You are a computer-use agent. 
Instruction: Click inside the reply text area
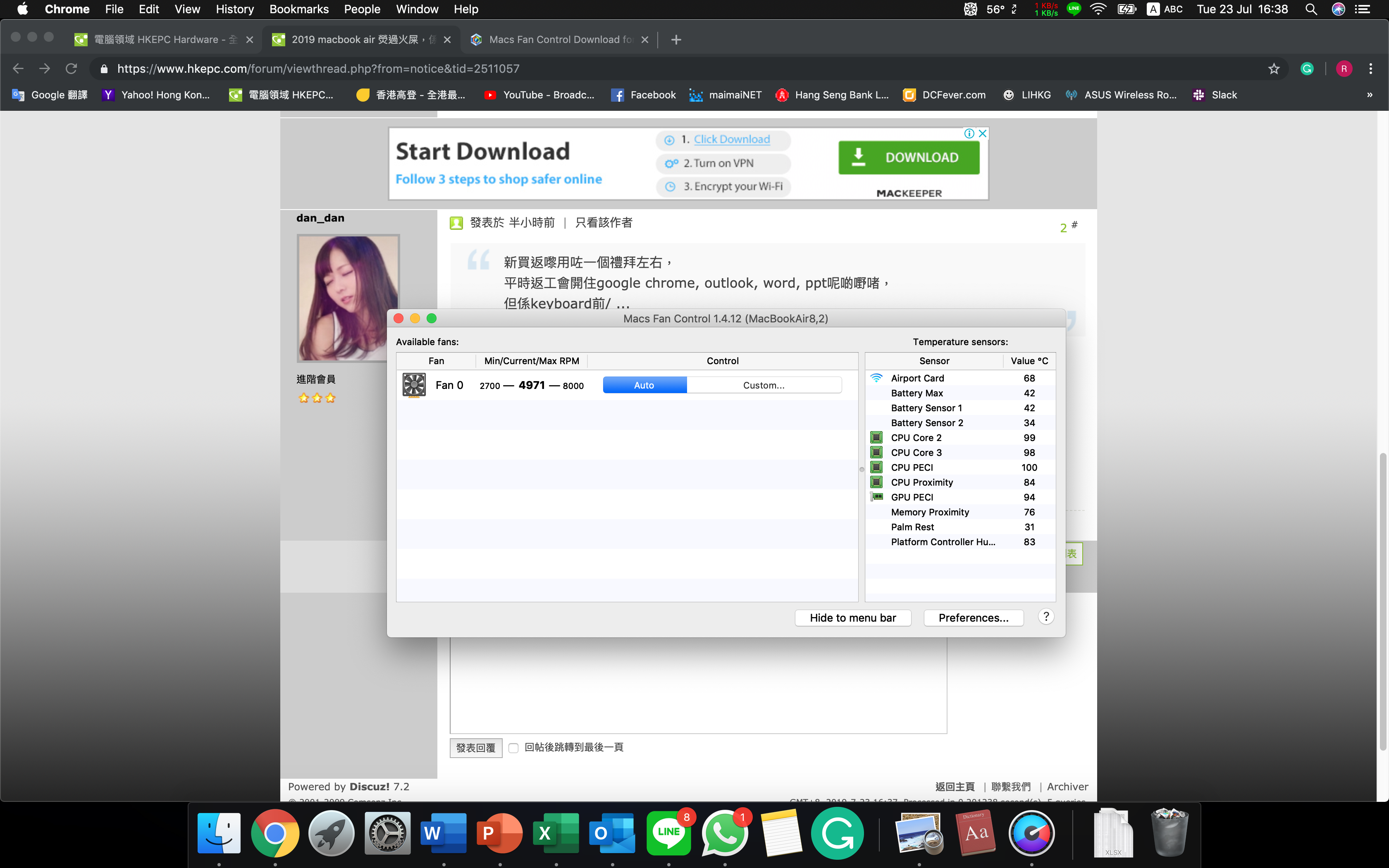click(698, 686)
